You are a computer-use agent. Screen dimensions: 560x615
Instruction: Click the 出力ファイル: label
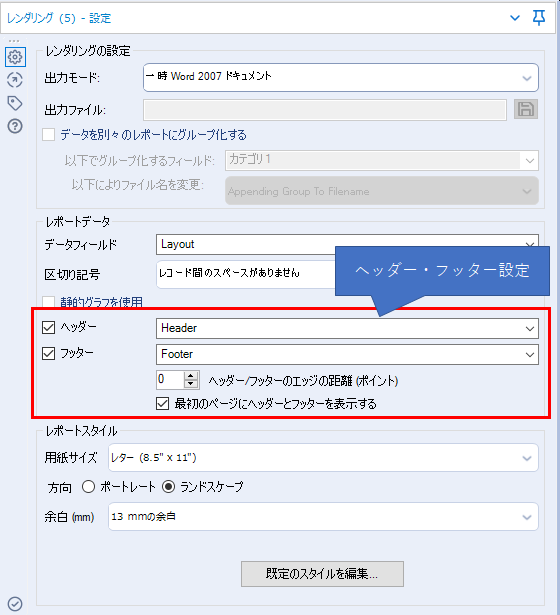[x=75, y=110]
